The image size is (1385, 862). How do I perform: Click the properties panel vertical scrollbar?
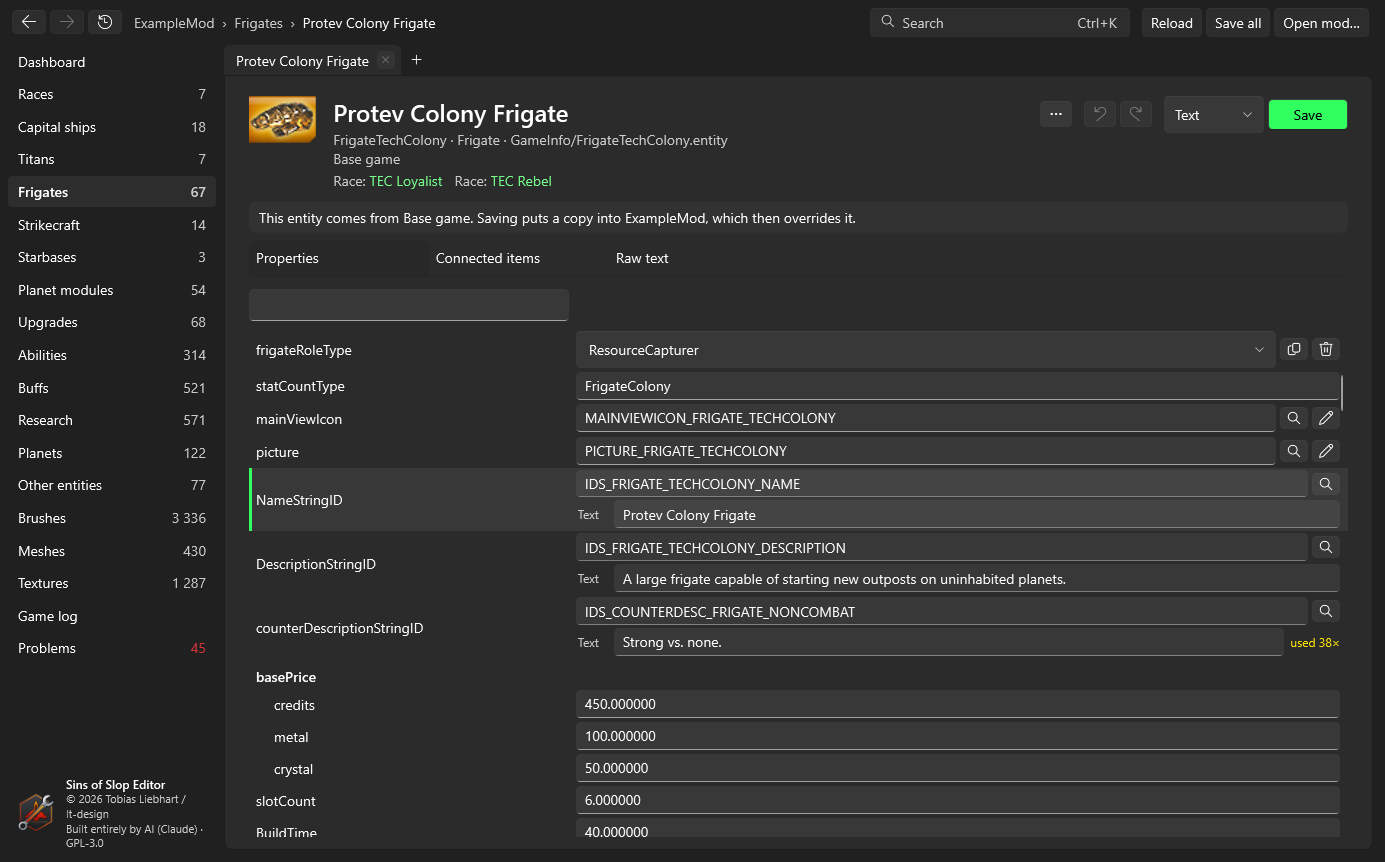pos(1342,393)
